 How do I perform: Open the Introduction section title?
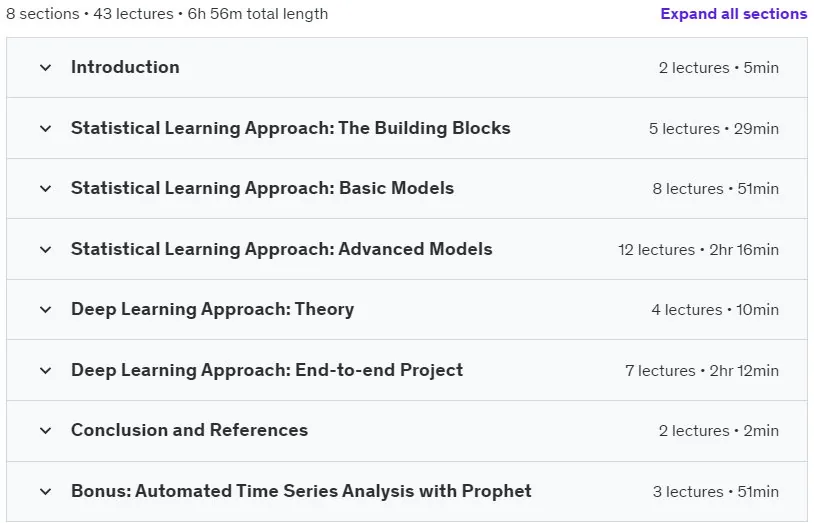click(125, 67)
